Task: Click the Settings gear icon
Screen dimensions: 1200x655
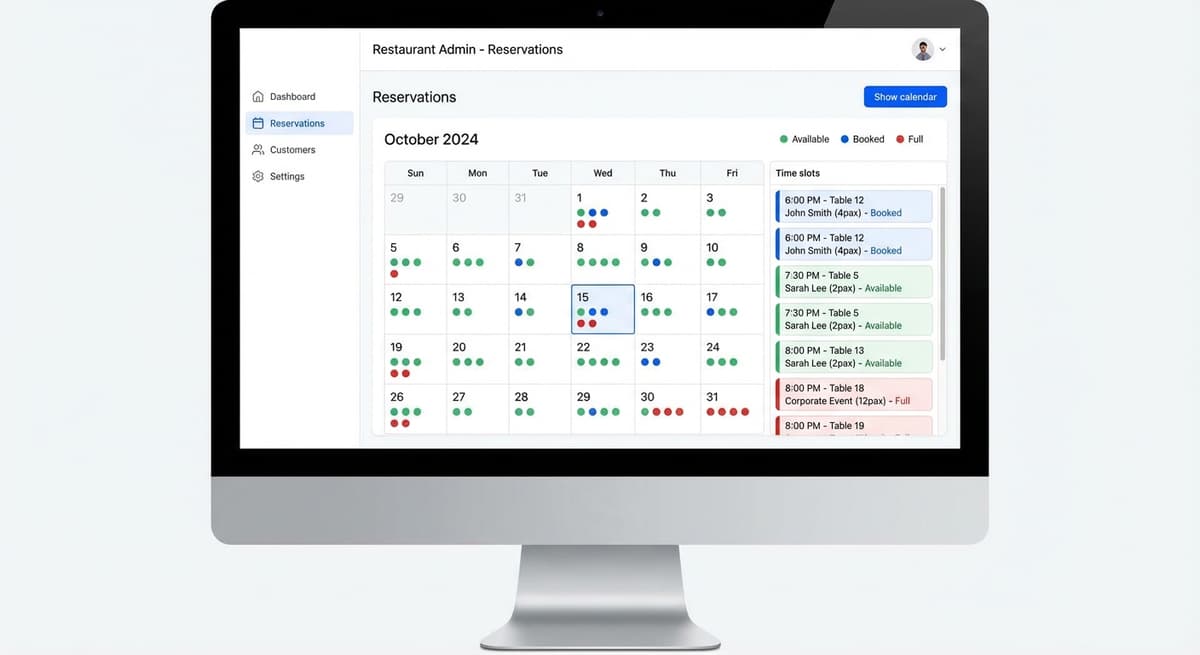Action: (258, 177)
